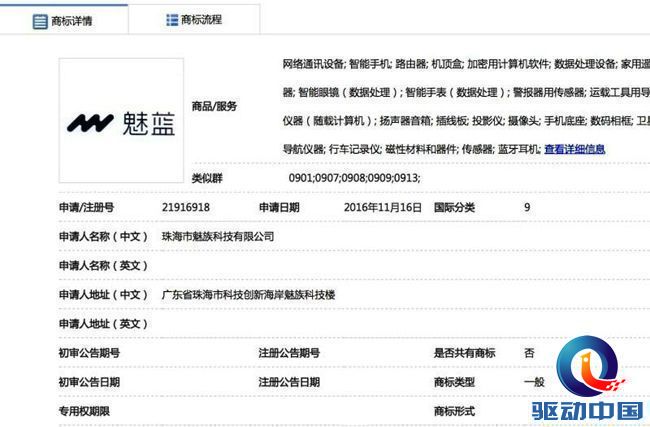Click the 申请日期 label
The width and height of the screenshot is (650, 427).
279,207
